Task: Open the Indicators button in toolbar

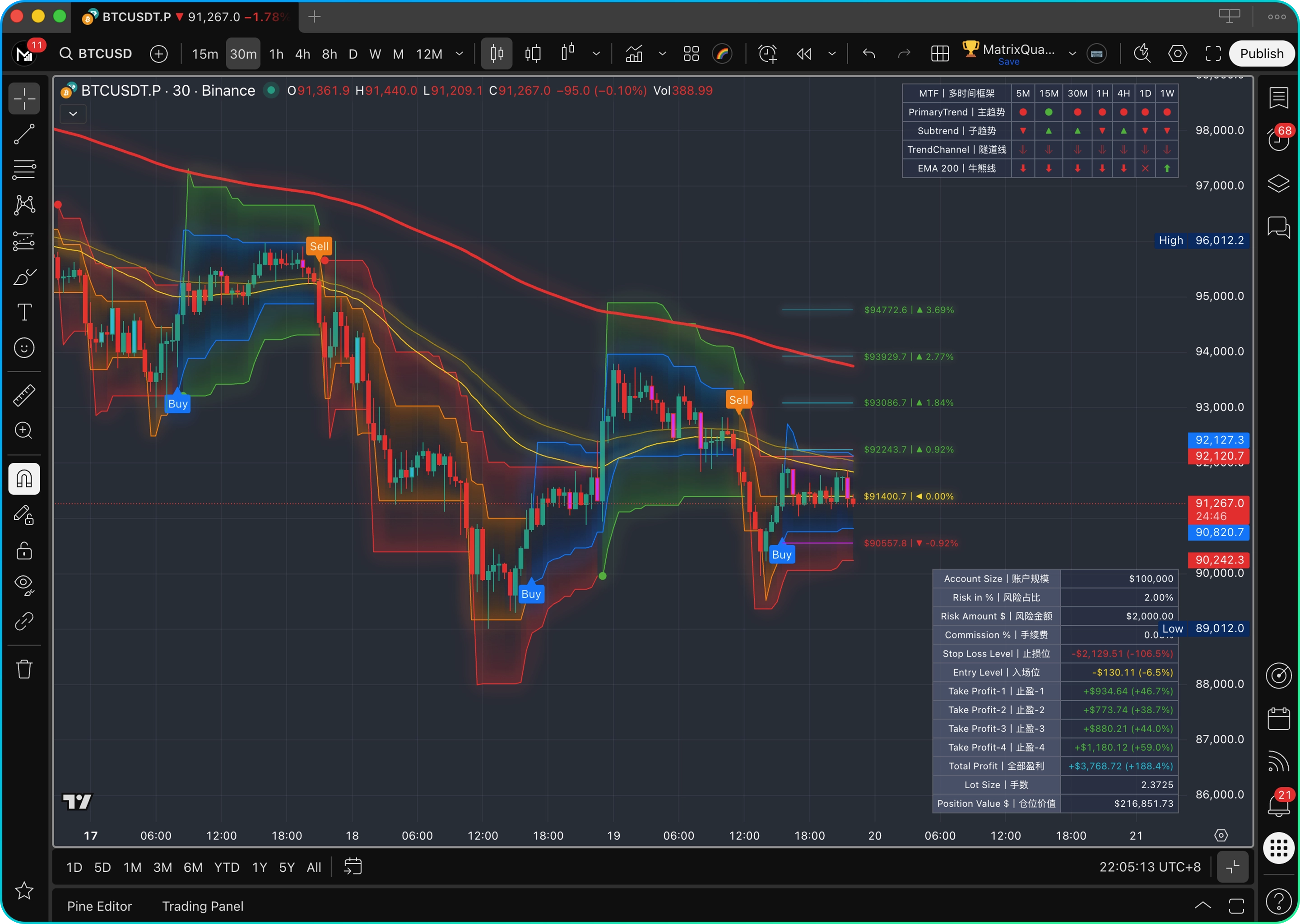Action: [634, 54]
